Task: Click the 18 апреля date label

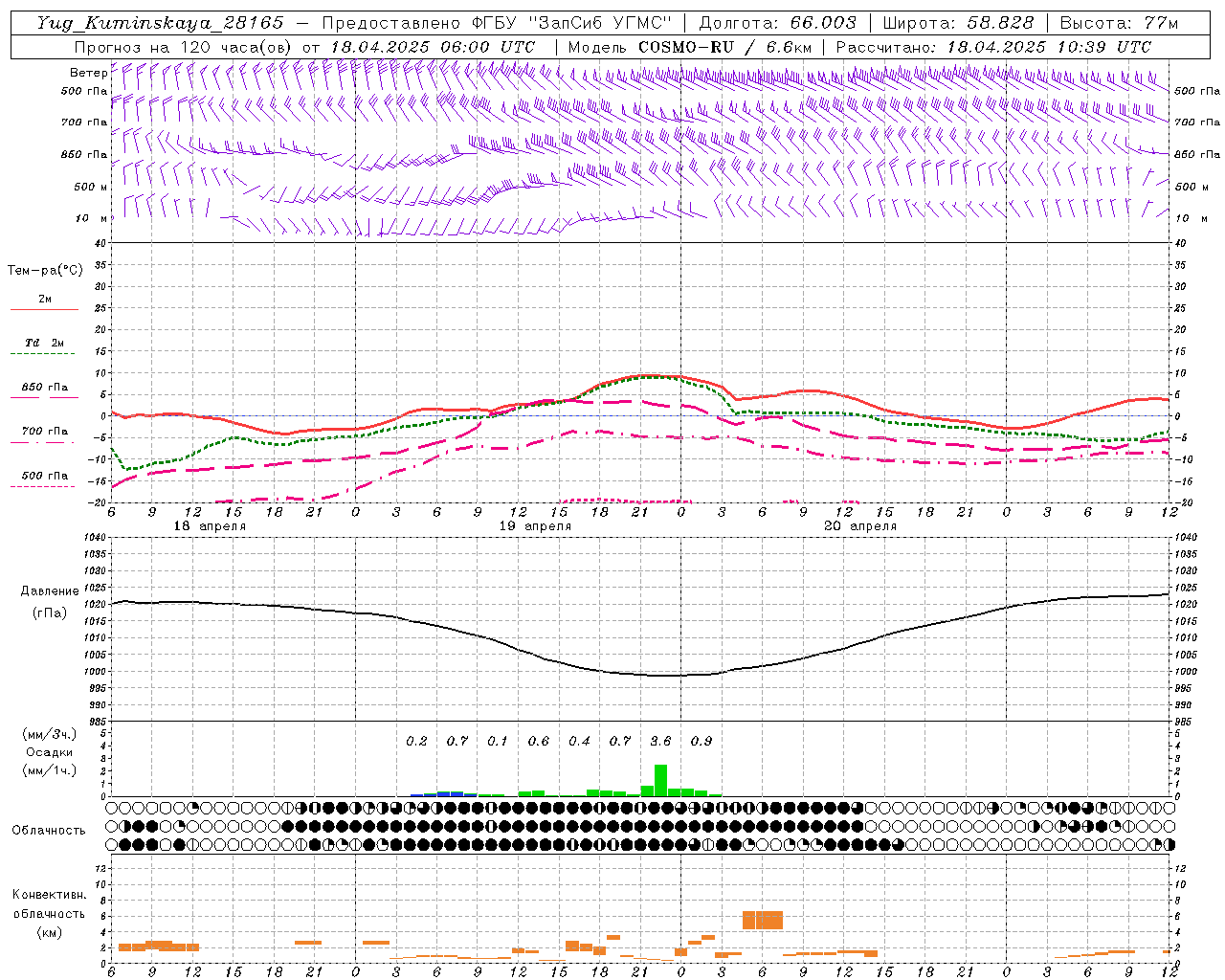Action: [x=210, y=526]
